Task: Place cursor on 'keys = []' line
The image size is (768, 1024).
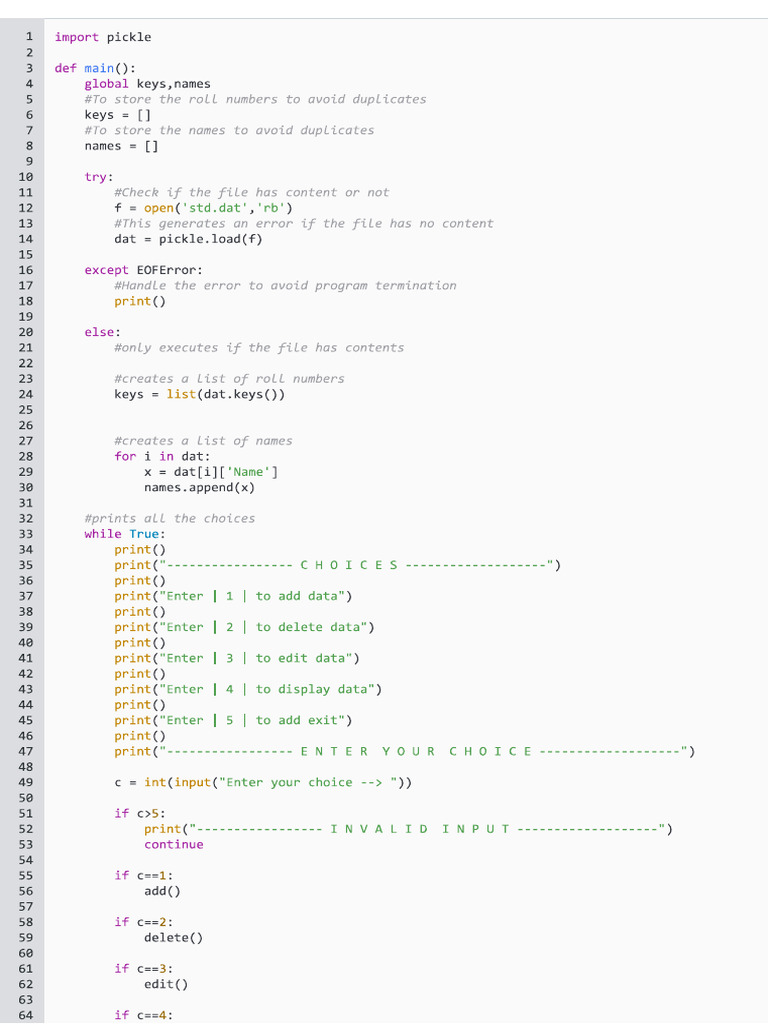Action: [118, 115]
